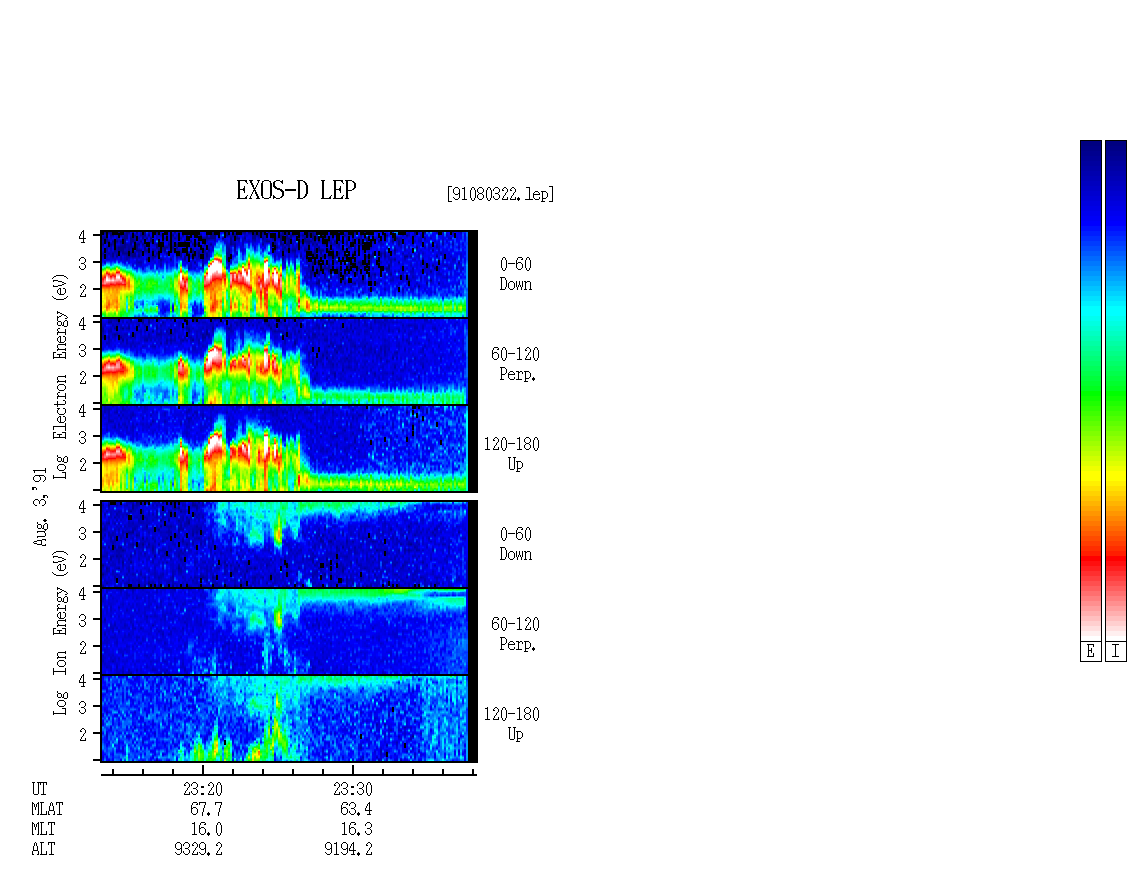Click the MLT row label

point(43,830)
